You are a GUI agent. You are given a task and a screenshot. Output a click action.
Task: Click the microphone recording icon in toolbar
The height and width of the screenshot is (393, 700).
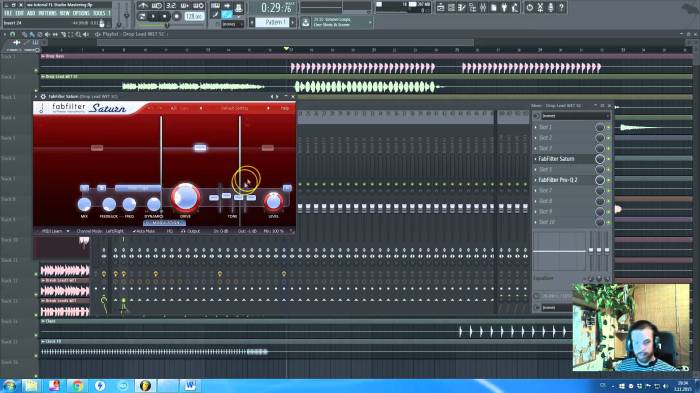coord(551,7)
